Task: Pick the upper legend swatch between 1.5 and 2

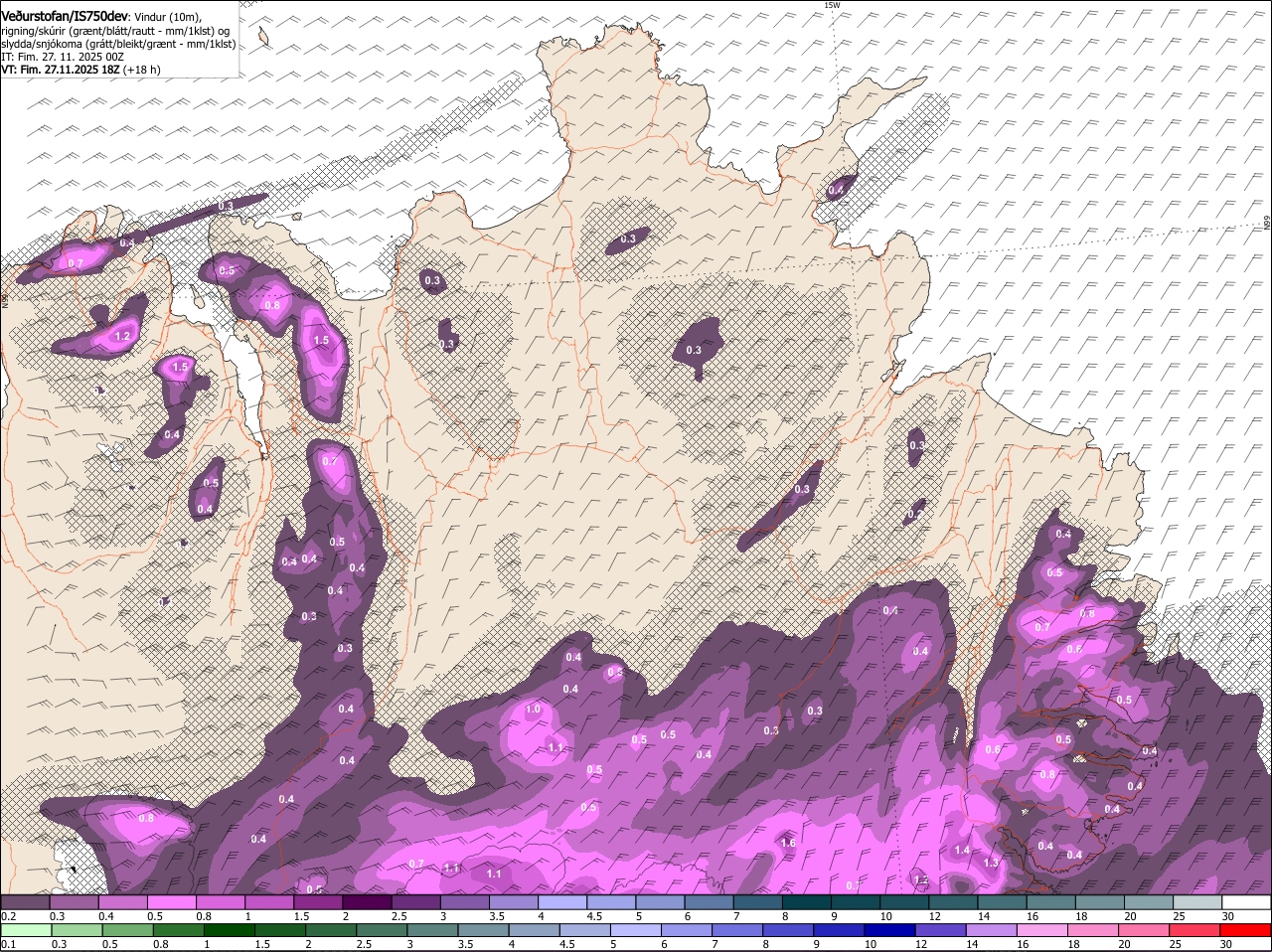Action: [x=318, y=902]
